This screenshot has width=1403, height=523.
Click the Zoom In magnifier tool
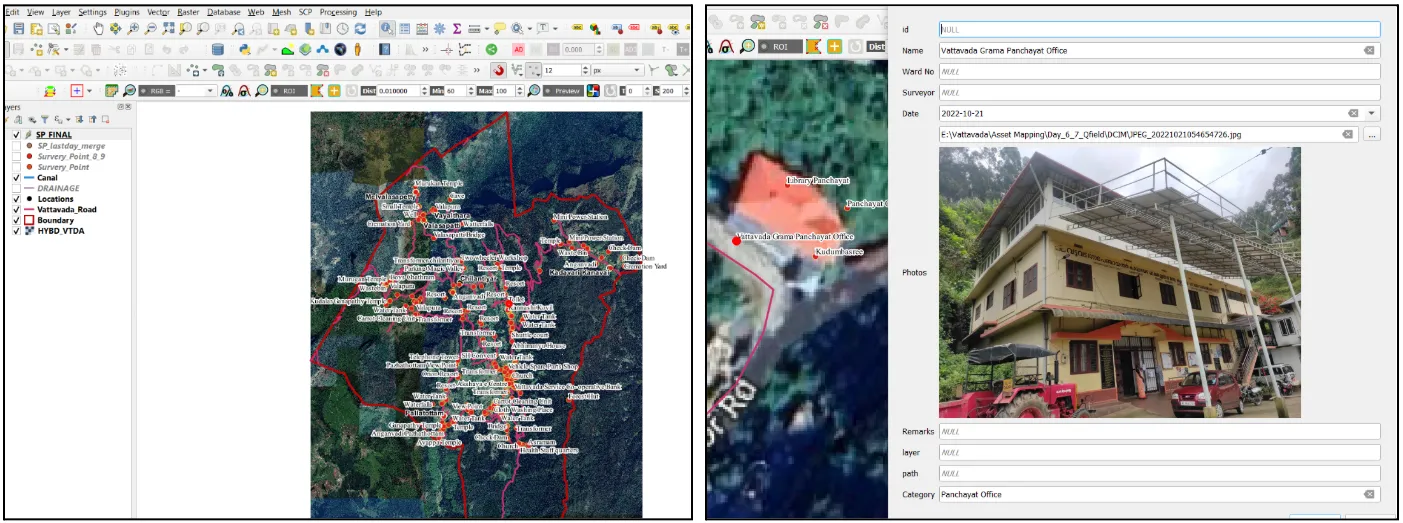point(133,29)
